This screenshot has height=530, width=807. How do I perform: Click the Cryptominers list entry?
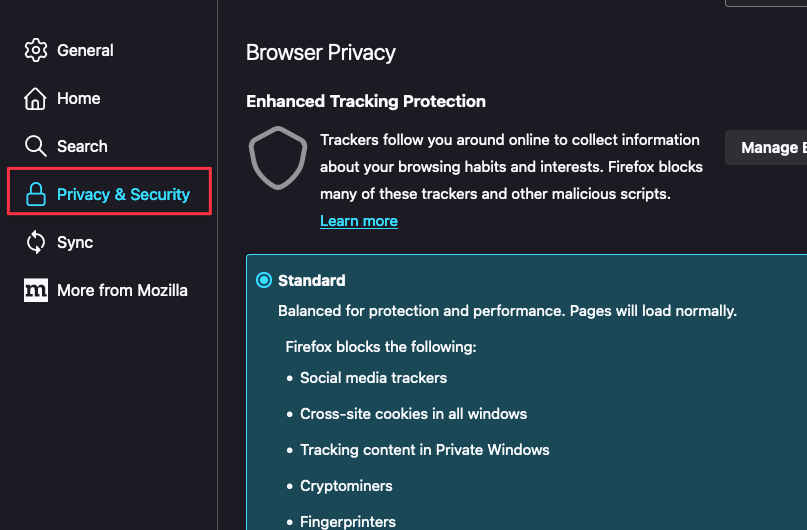click(346, 486)
